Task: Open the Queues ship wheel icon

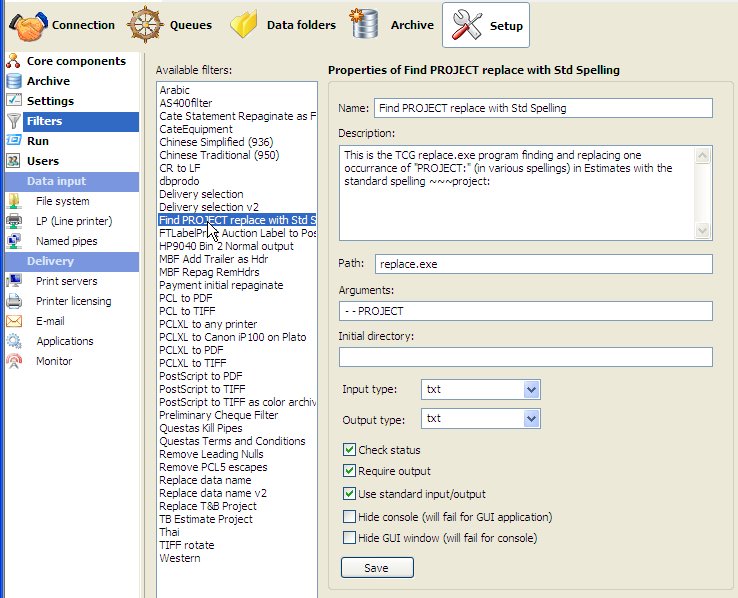Action: (x=146, y=25)
